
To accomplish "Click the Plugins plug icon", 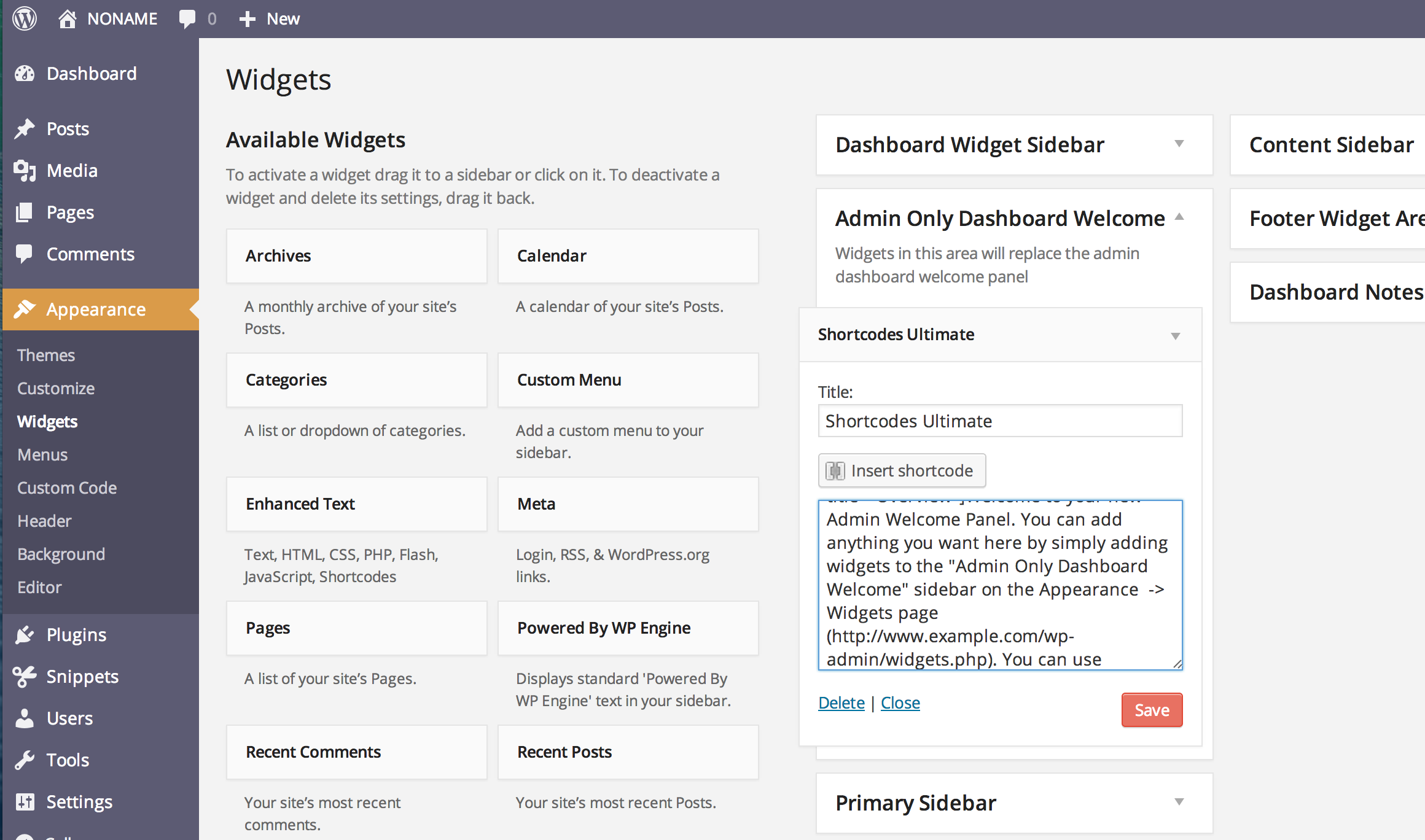I will click(x=25, y=635).
